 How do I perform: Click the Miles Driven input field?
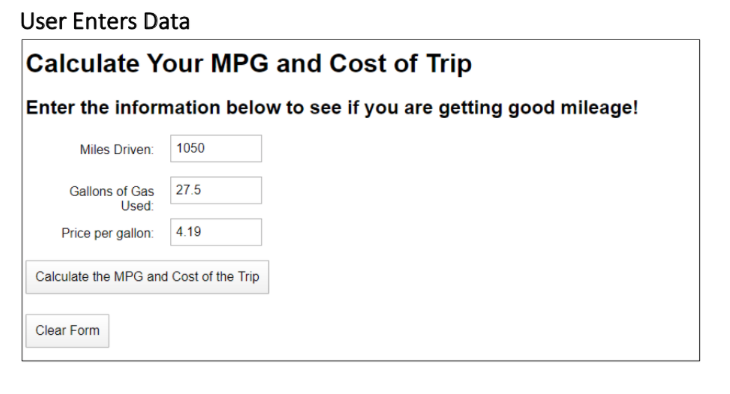coord(216,149)
